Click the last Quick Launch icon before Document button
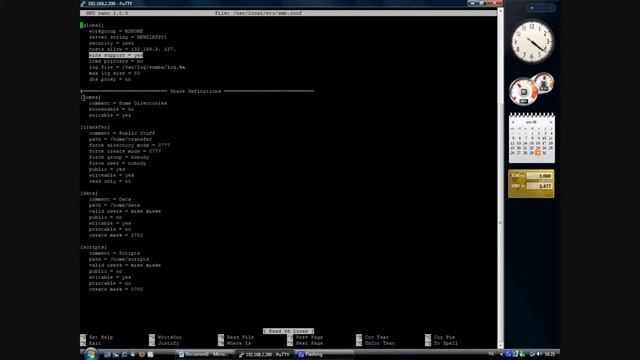Screen dimensions: 640x360 (150, 355)
